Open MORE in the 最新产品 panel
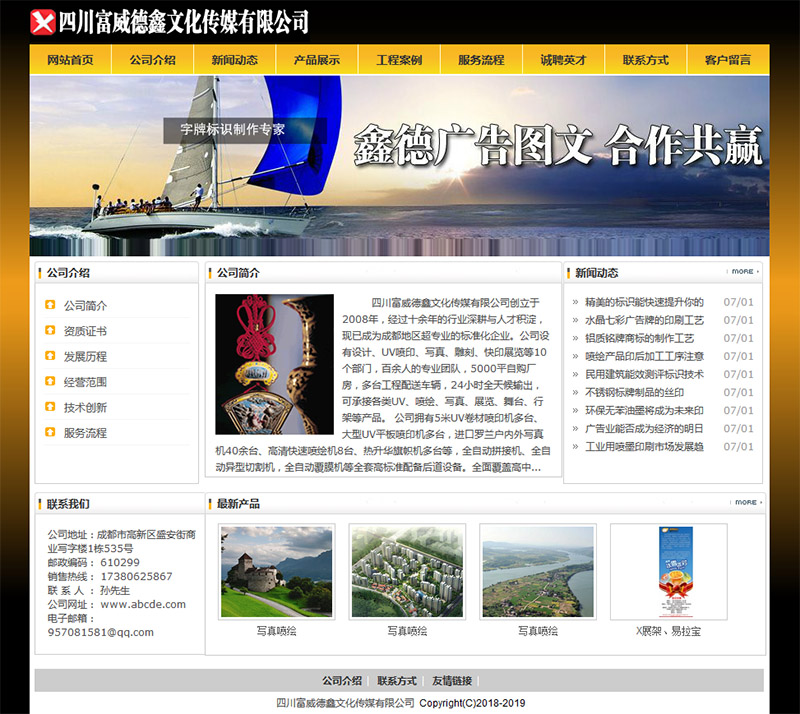This screenshot has height=714, width=800. (x=744, y=503)
